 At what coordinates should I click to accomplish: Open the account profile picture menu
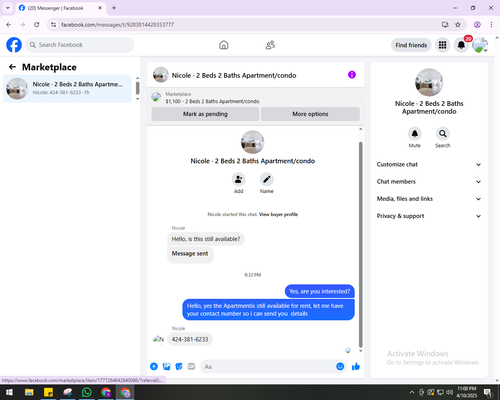[x=480, y=45]
